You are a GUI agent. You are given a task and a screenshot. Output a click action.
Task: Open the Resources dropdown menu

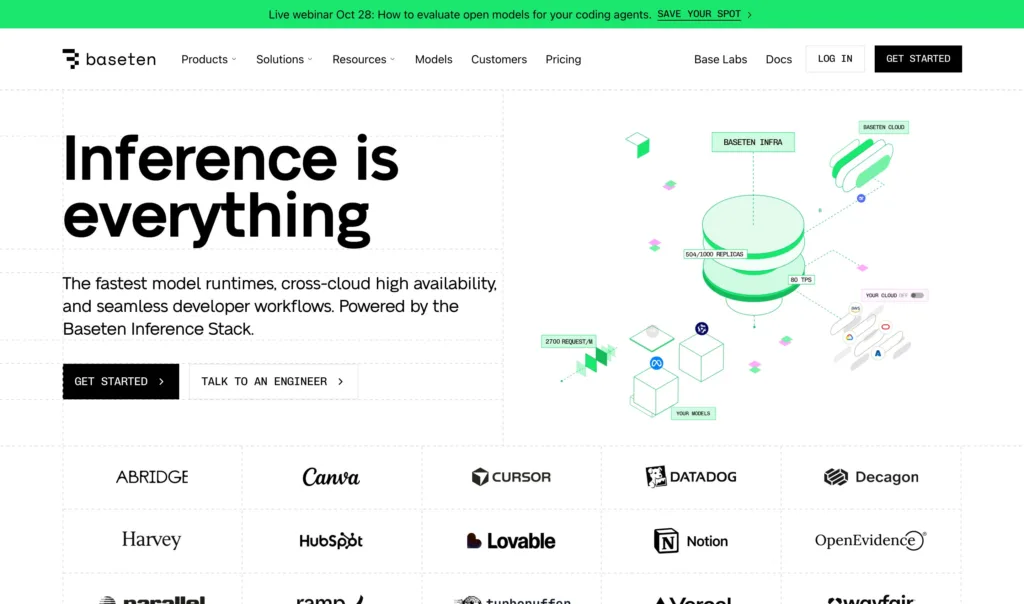click(x=364, y=59)
